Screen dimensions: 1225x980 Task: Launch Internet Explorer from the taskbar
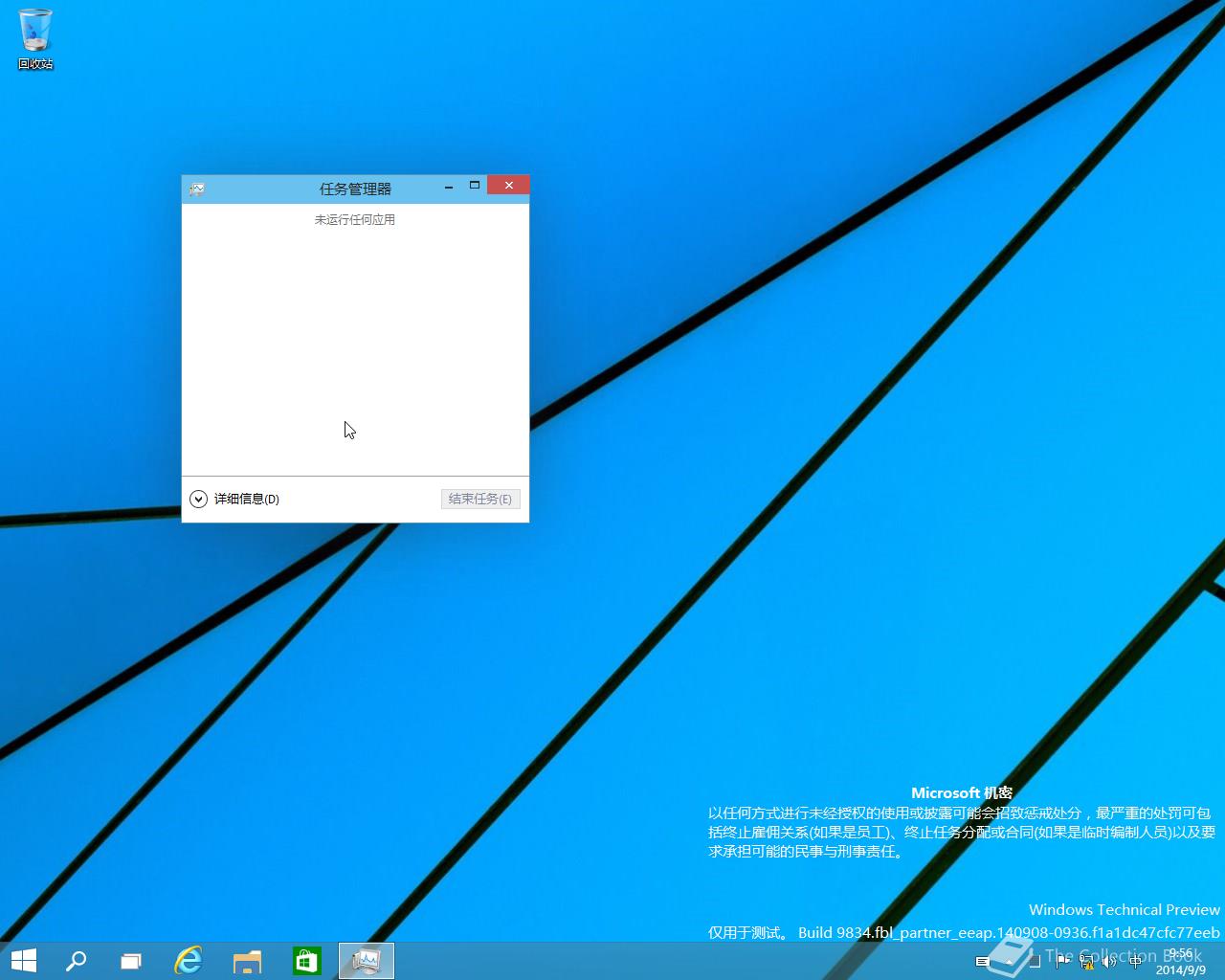pos(189,961)
